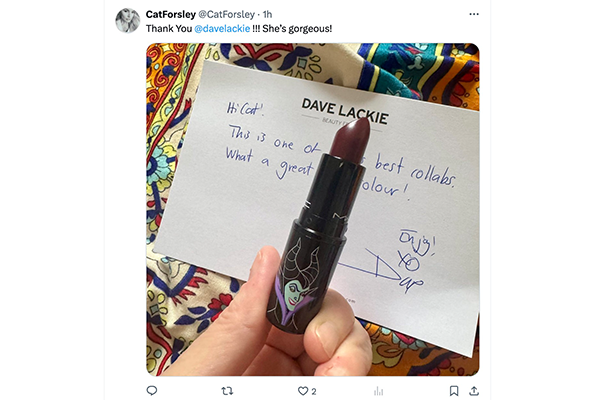
Task: Click the Maleficent artwork on the lipstick tube
Action: click(x=300, y=284)
